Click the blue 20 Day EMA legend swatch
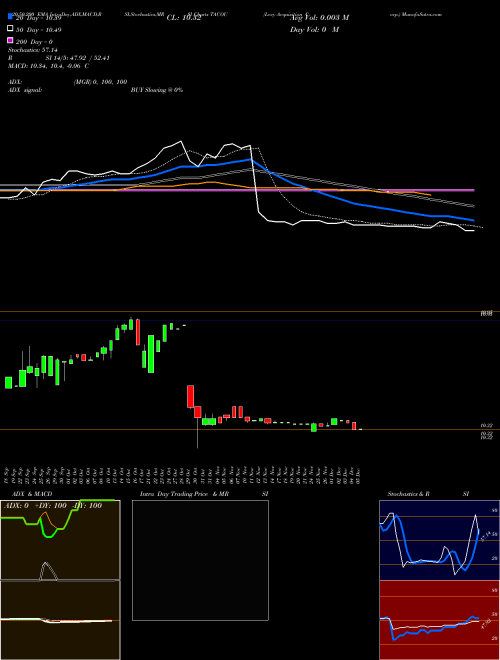This screenshot has height=660, width=500. click(x=10, y=16)
